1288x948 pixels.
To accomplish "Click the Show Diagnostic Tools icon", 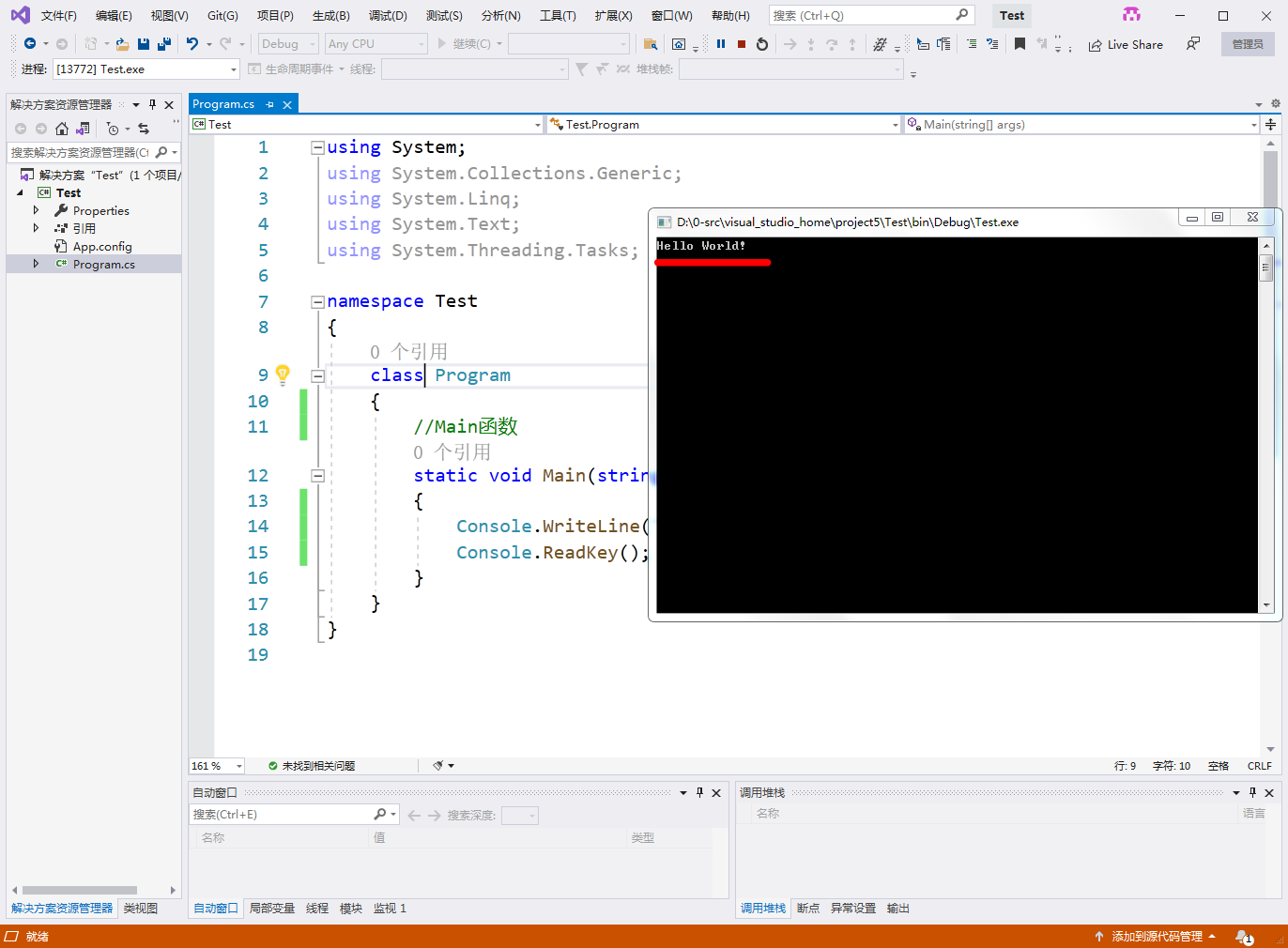I will point(879,43).
